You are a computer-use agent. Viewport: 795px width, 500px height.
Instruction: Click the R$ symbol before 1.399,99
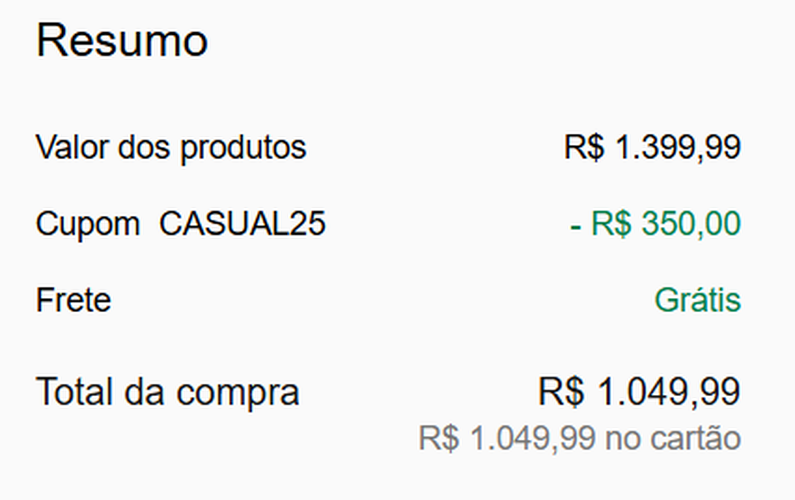tap(584, 148)
